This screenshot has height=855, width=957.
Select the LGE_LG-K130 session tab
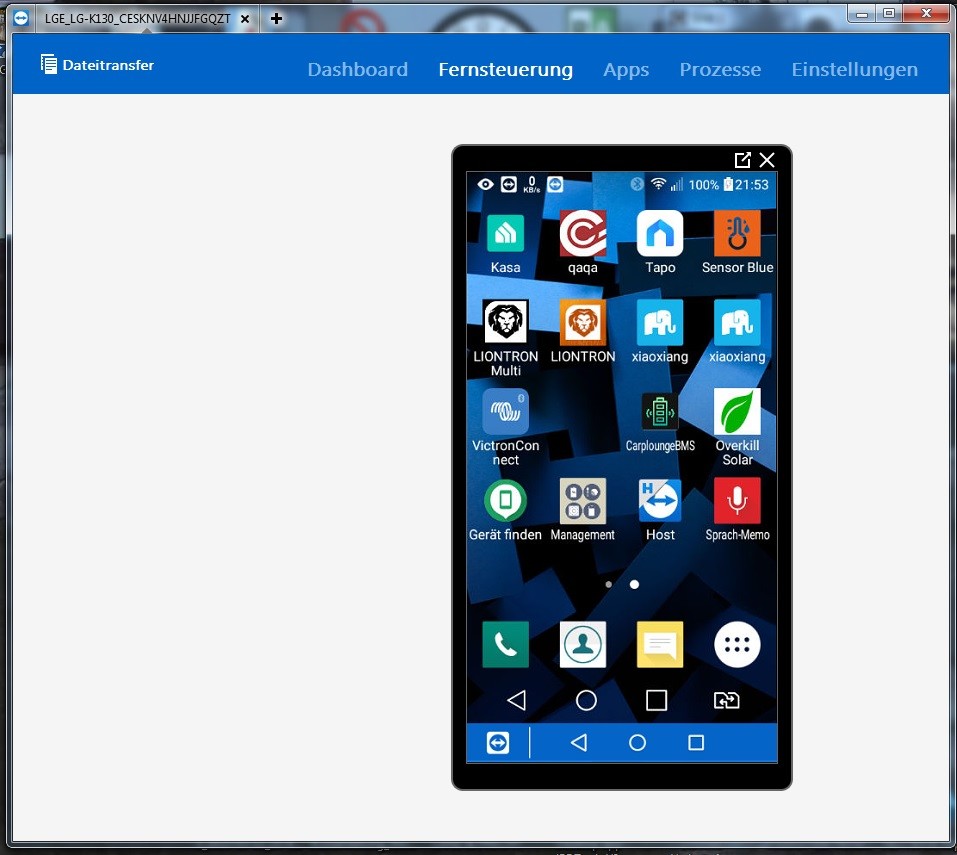(x=138, y=19)
